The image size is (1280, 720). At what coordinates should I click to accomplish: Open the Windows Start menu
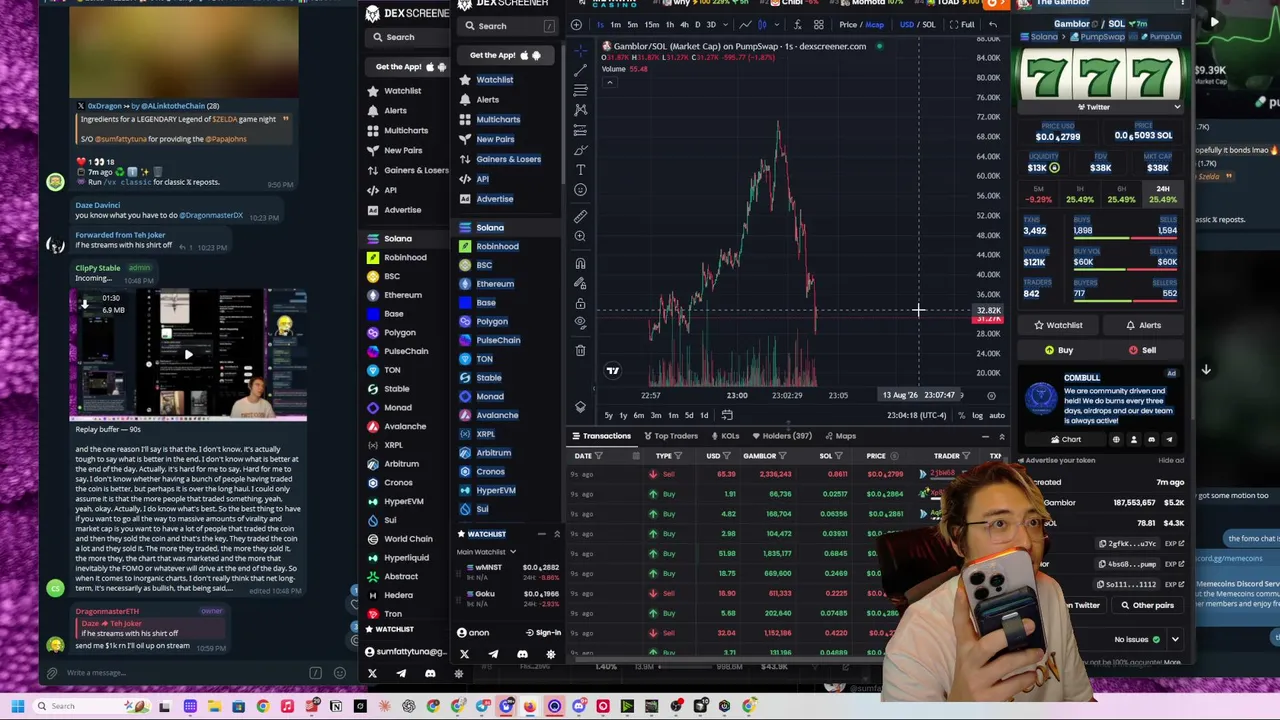coord(17,706)
